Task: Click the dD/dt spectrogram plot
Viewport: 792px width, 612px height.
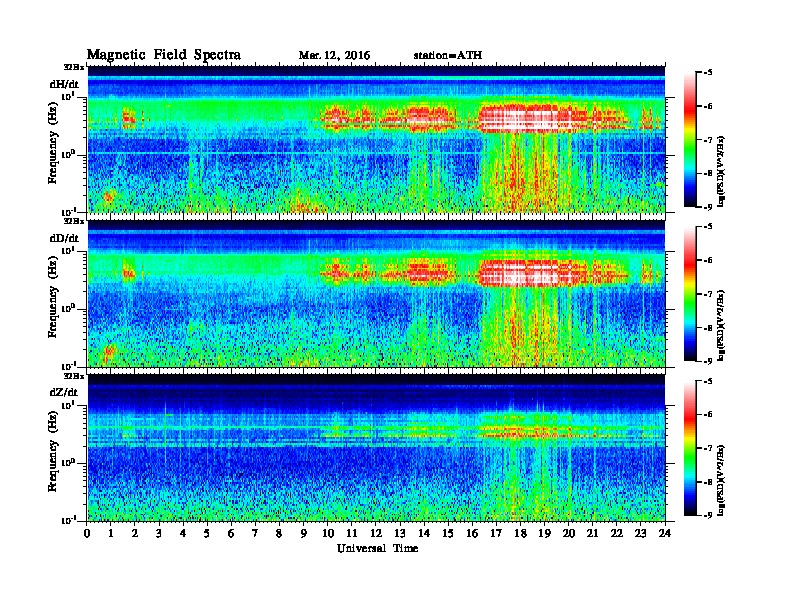Action: coord(376,293)
